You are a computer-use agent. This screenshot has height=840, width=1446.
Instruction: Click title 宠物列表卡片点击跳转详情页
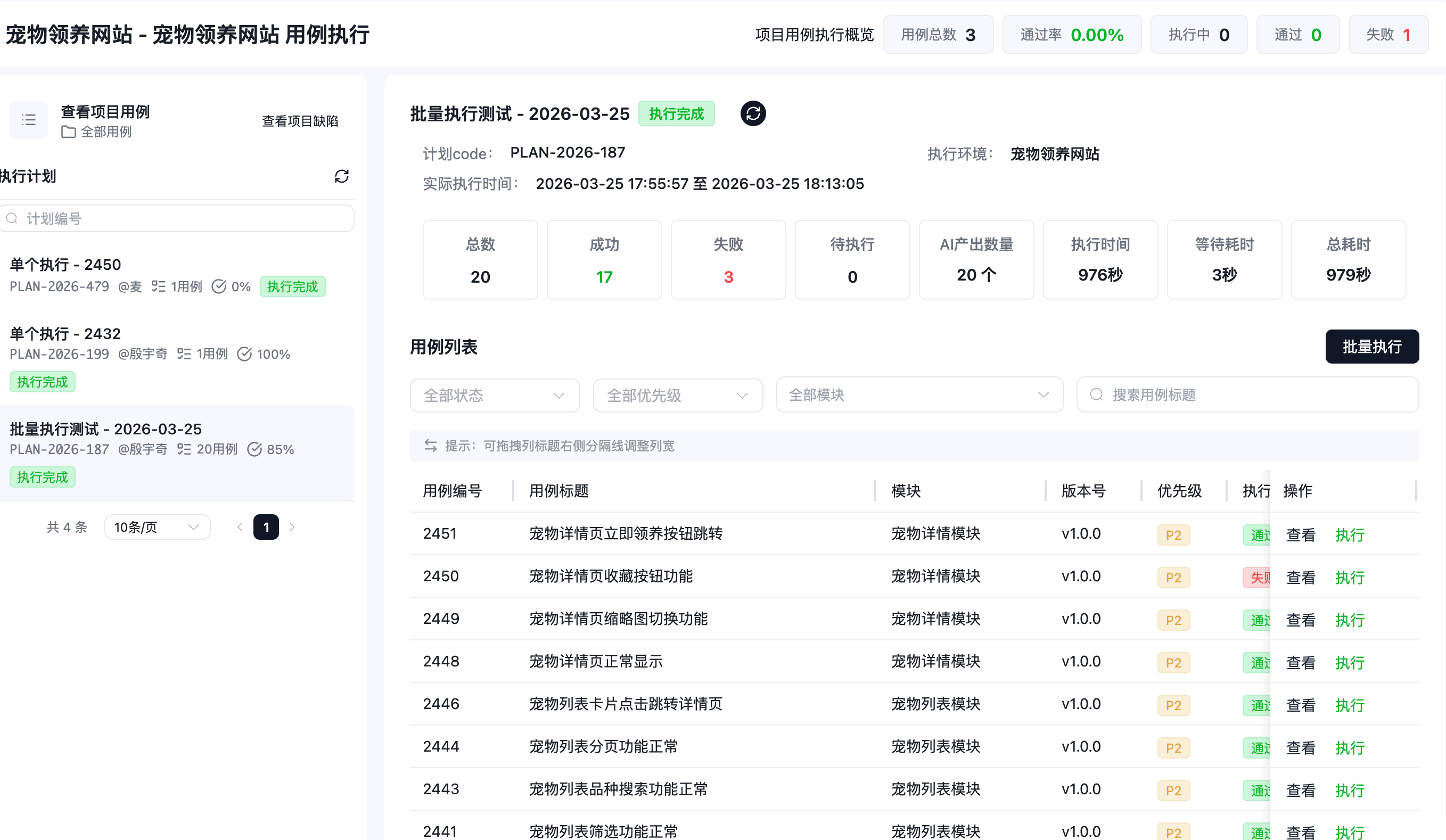pos(626,703)
